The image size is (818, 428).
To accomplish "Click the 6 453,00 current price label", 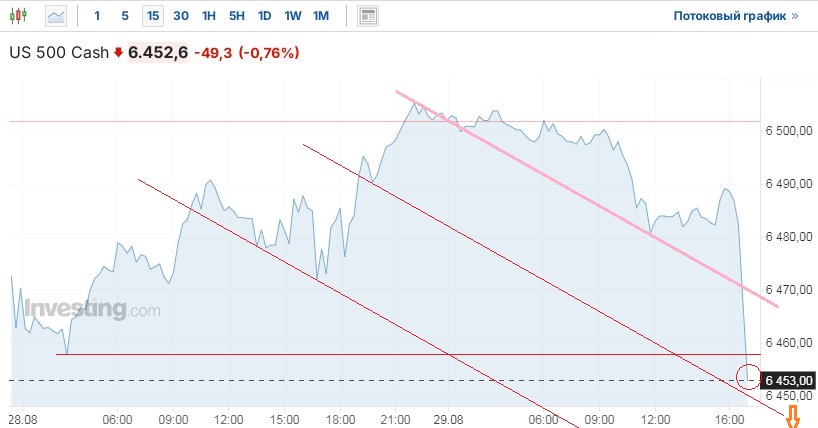I will 790,380.
